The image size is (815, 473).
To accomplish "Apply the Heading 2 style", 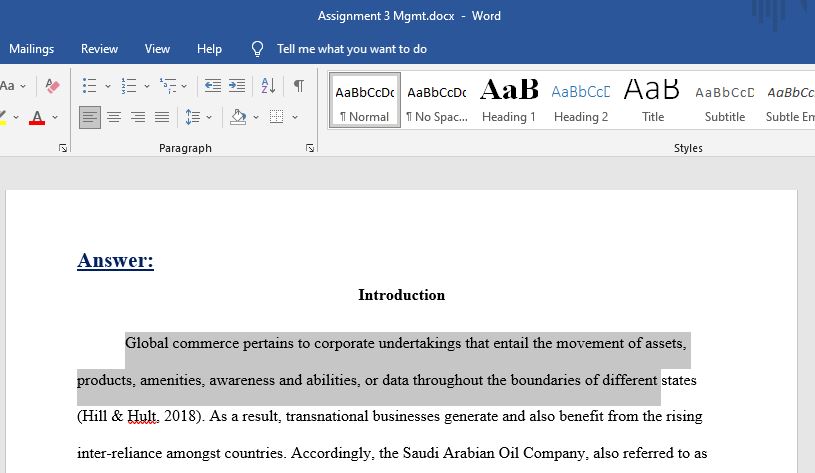I will point(581,100).
